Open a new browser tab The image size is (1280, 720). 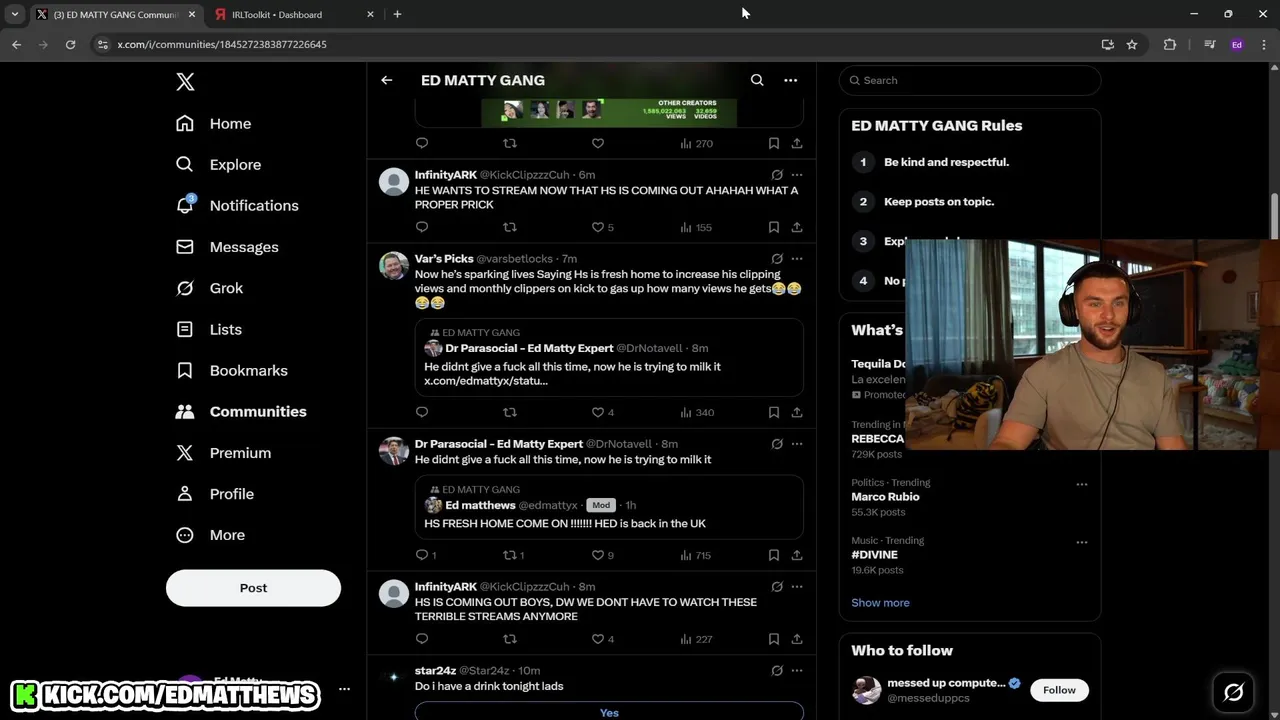(x=397, y=14)
